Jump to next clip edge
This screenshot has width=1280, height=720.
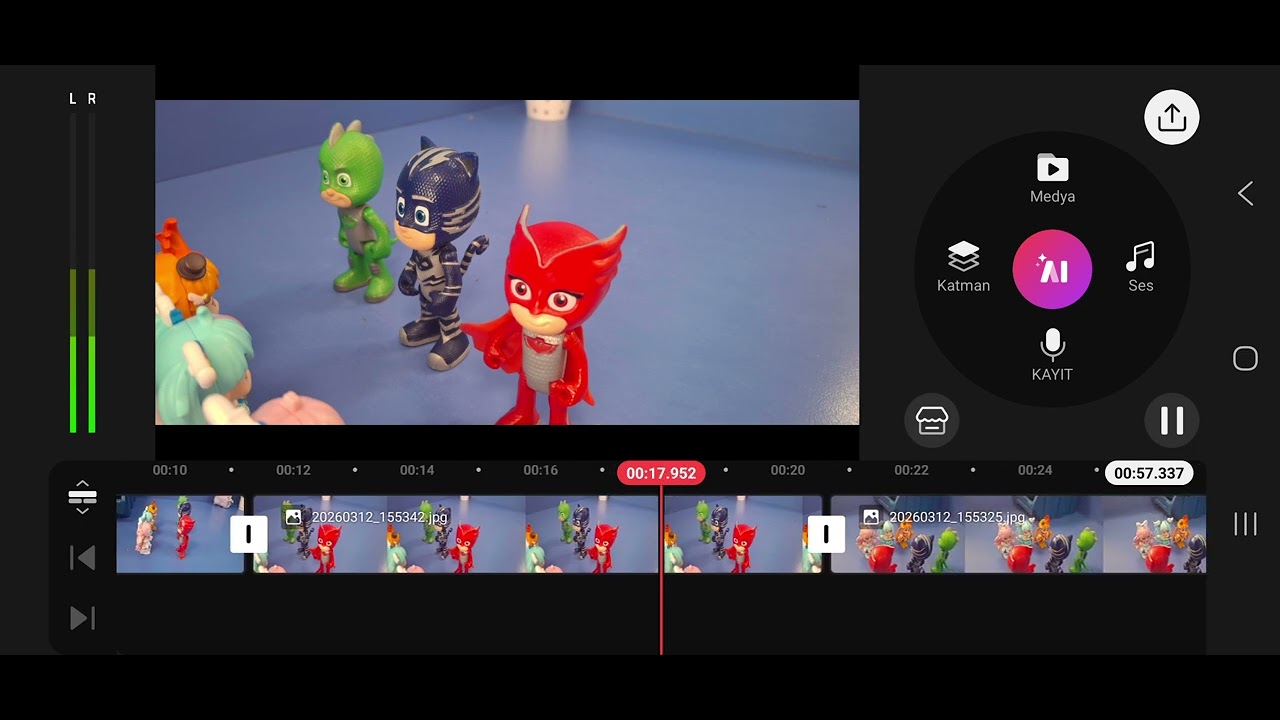(82, 619)
